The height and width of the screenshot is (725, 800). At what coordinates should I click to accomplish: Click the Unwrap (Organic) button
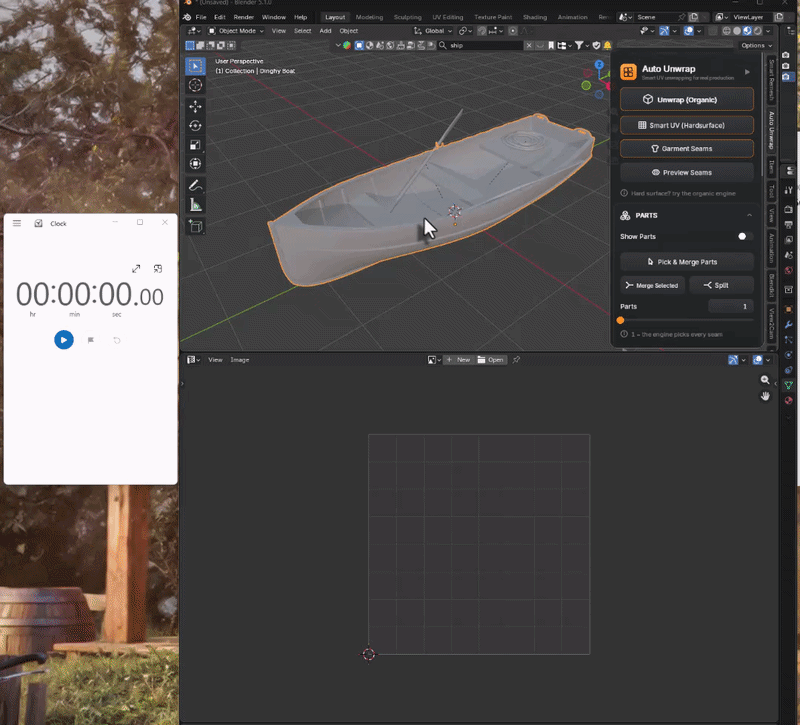(687, 99)
